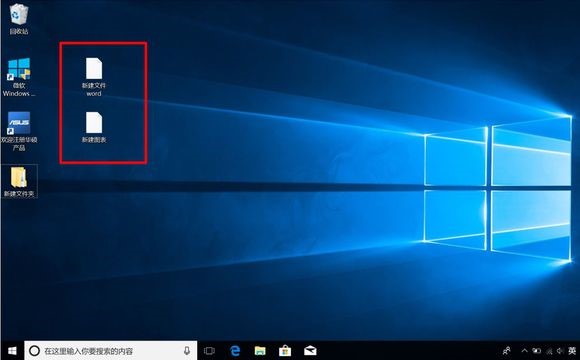Screen dimensions: 580x360
Task: Click the Cortana circle icon
Action: point(34,350)
